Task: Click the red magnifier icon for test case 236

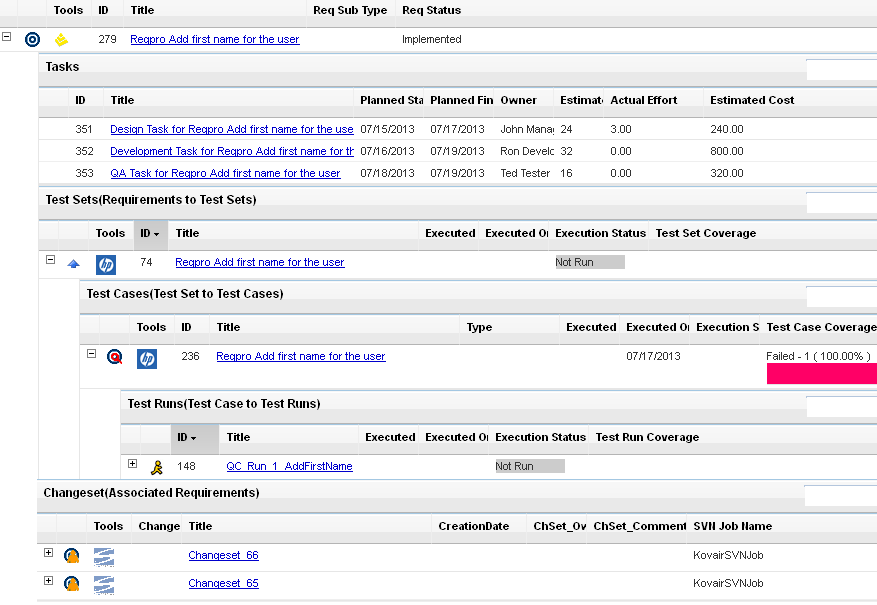Action: coord(115,357)
